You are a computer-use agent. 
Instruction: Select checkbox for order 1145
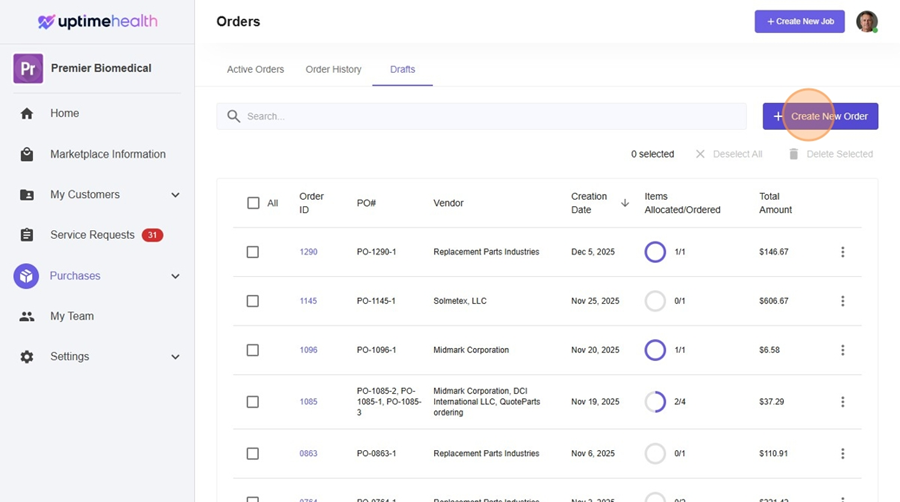(x=253, y=301)
